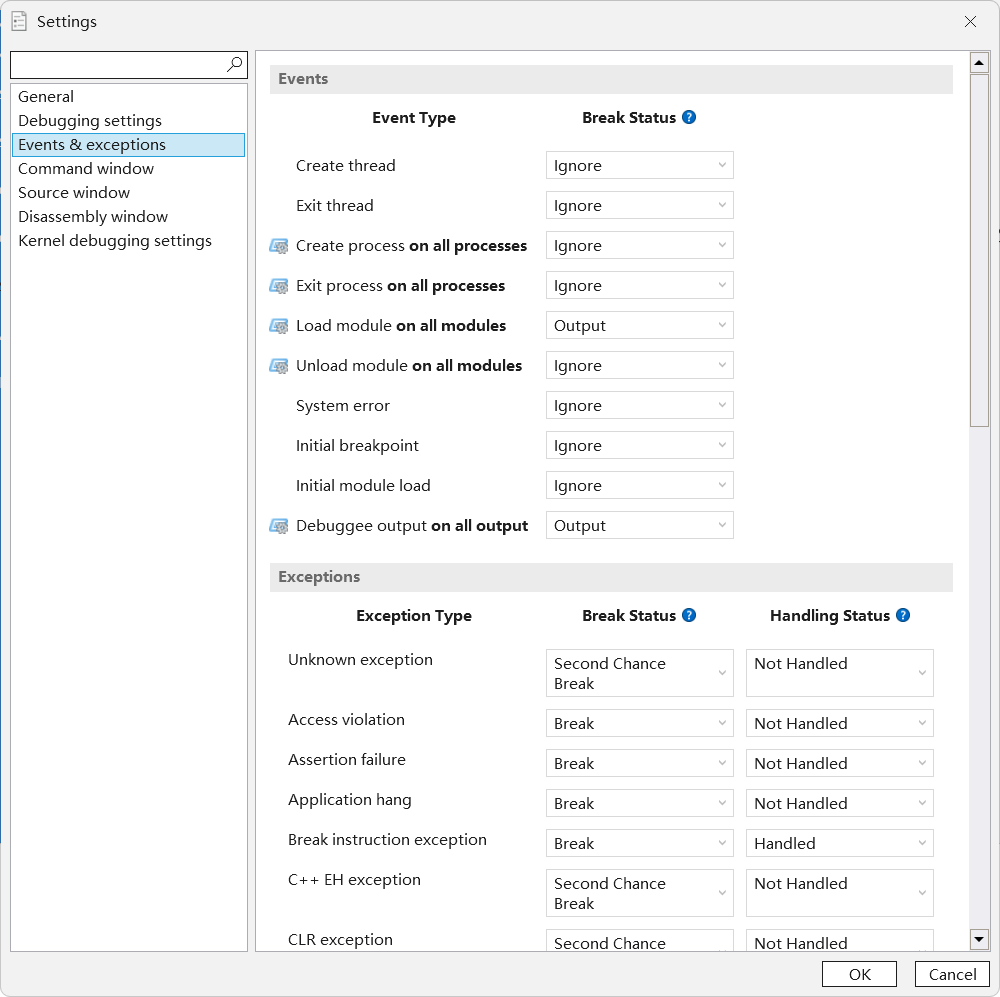Open Exit process break status dropdown
1000x997 pixels.
(640, 286)
